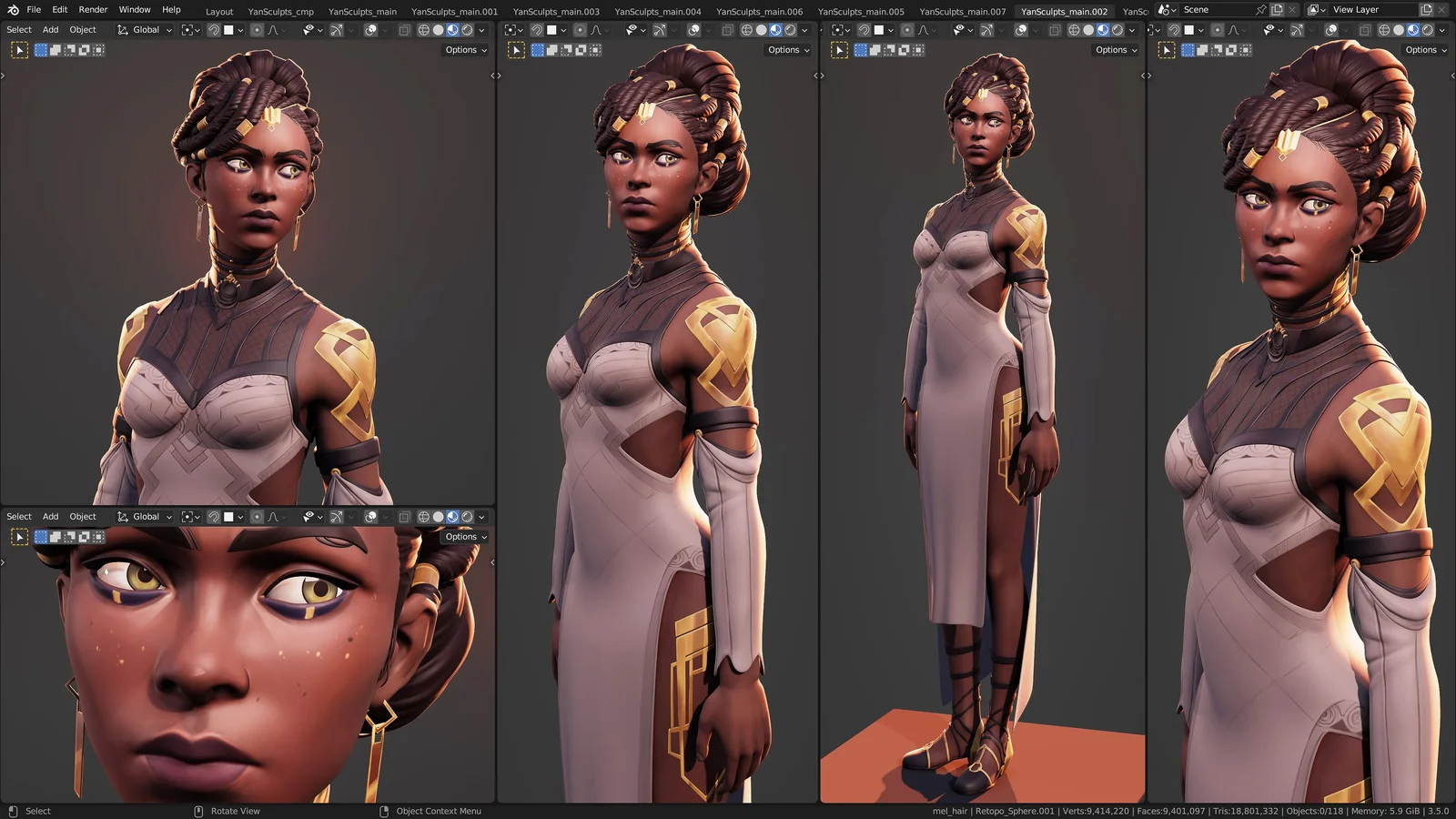Click the View Layer browse icon

[1315, 10]
